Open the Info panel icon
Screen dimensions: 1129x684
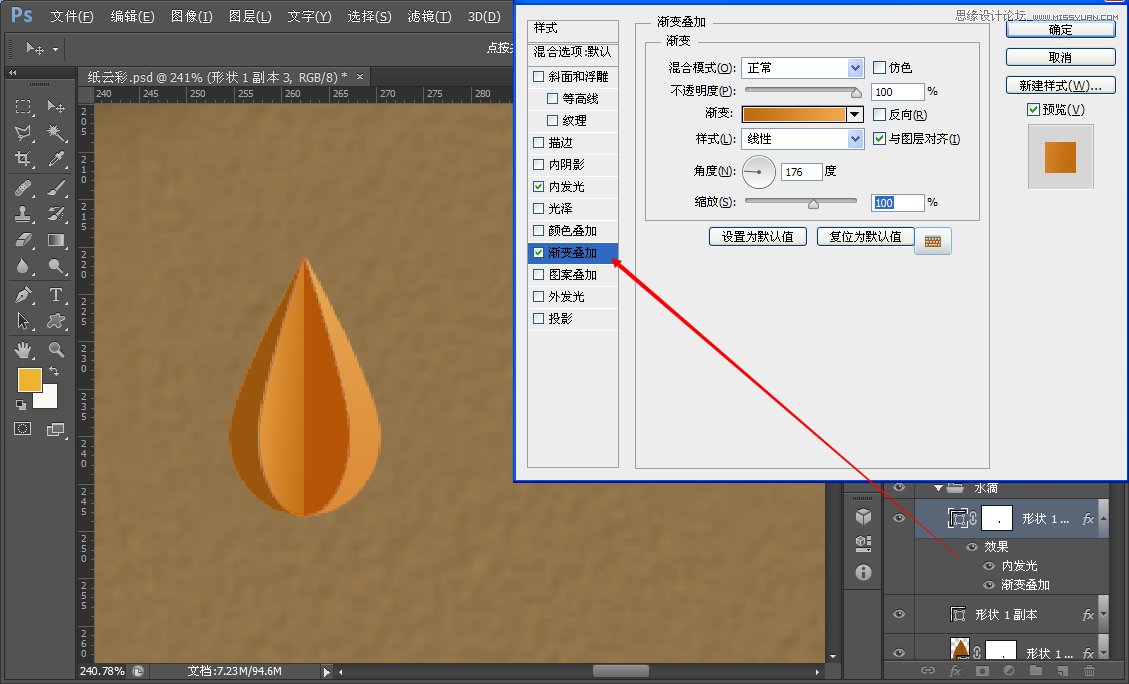pos(863,572)
